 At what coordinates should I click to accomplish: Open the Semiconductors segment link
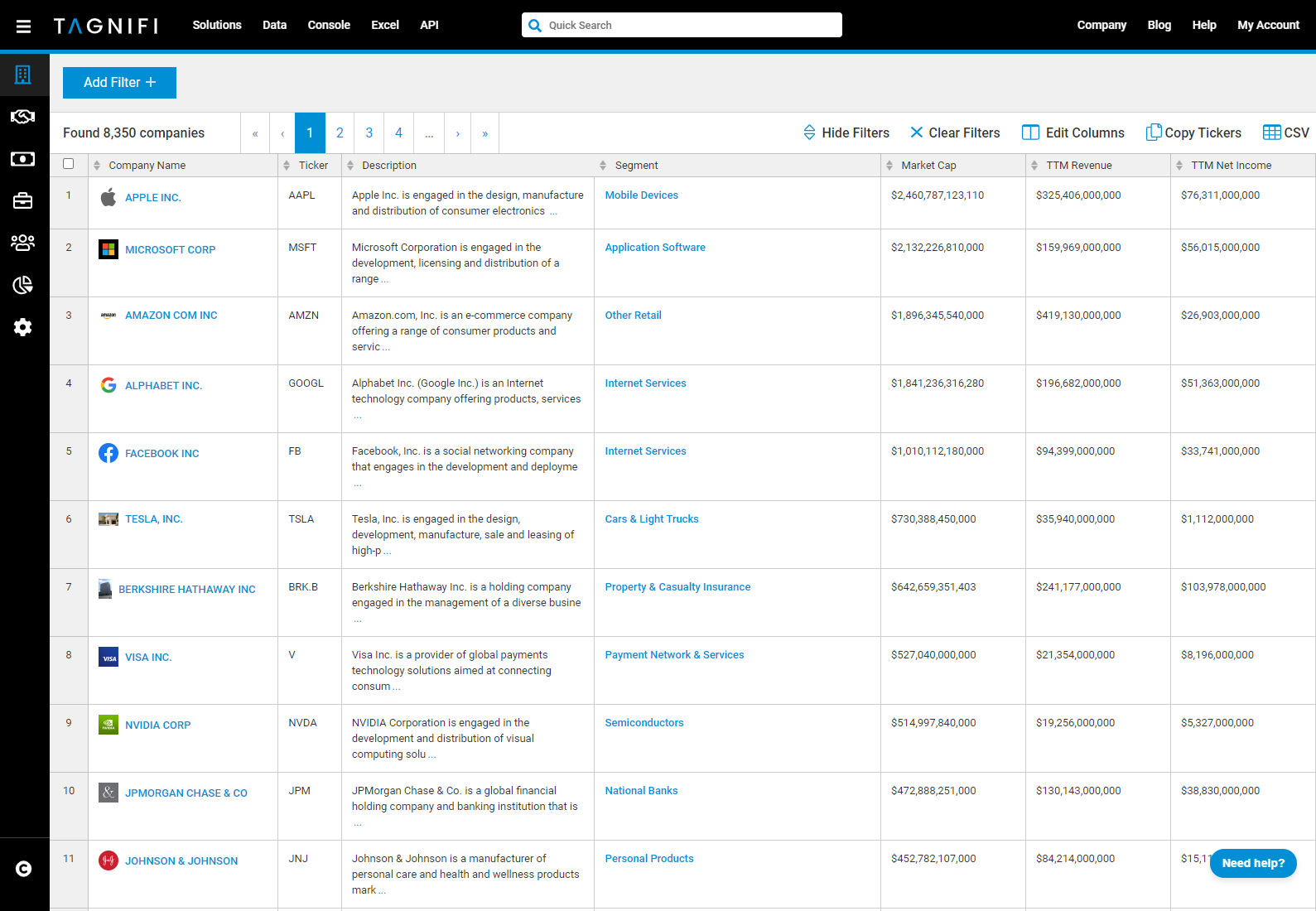(x=644, y=723)
